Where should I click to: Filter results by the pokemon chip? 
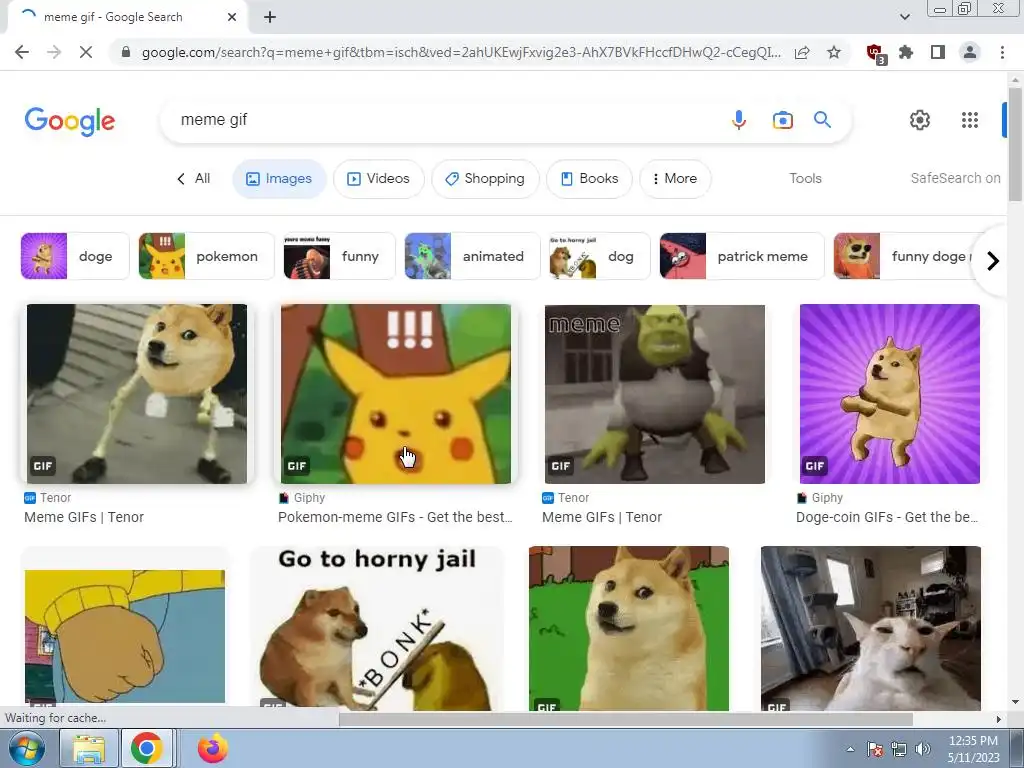click(206, 256)
